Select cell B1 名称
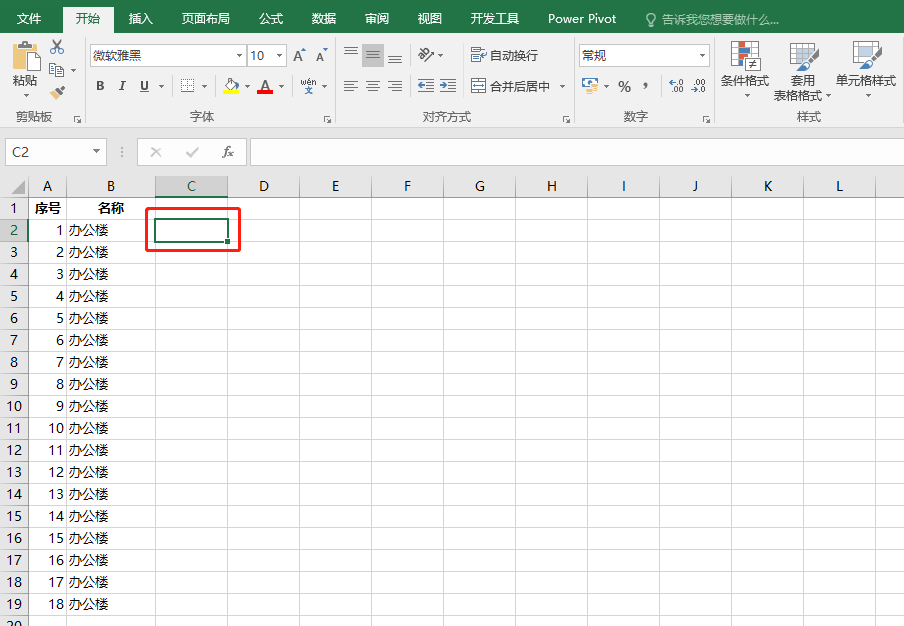Image resolution: width=904 pixels, height=626 pixels. pos(111,208)
